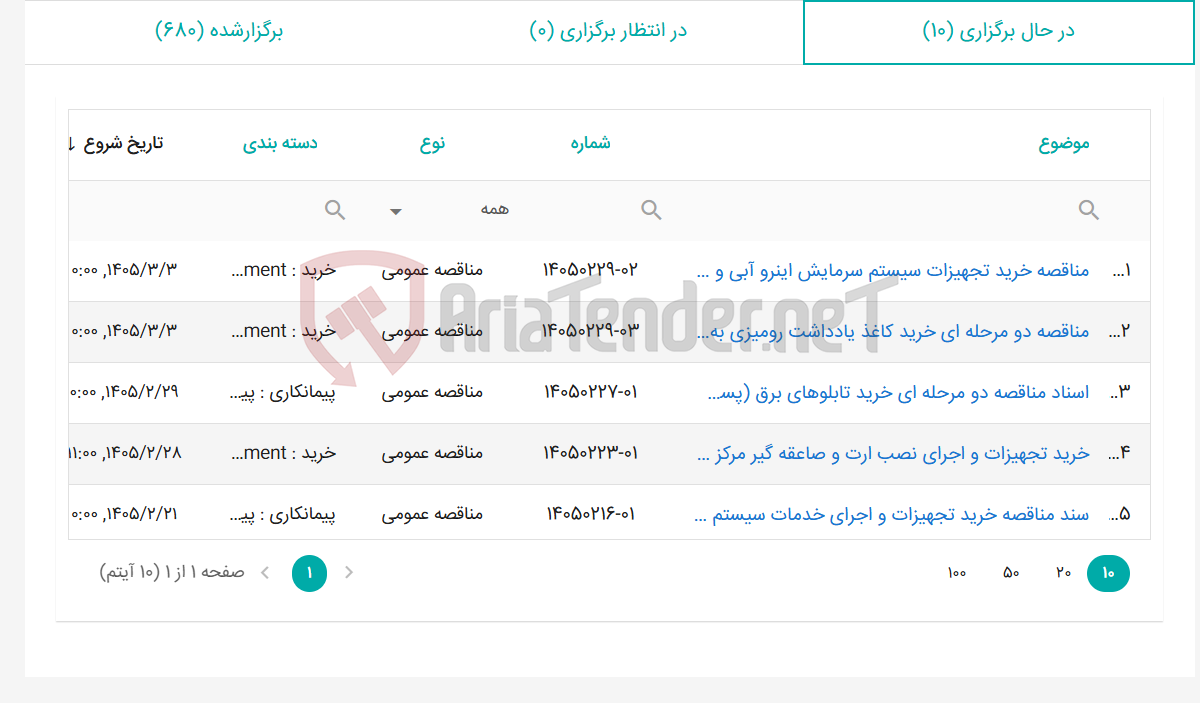Select number cell ۱۴۰۵۰۲۱۶-۰۱

point(590,515)
